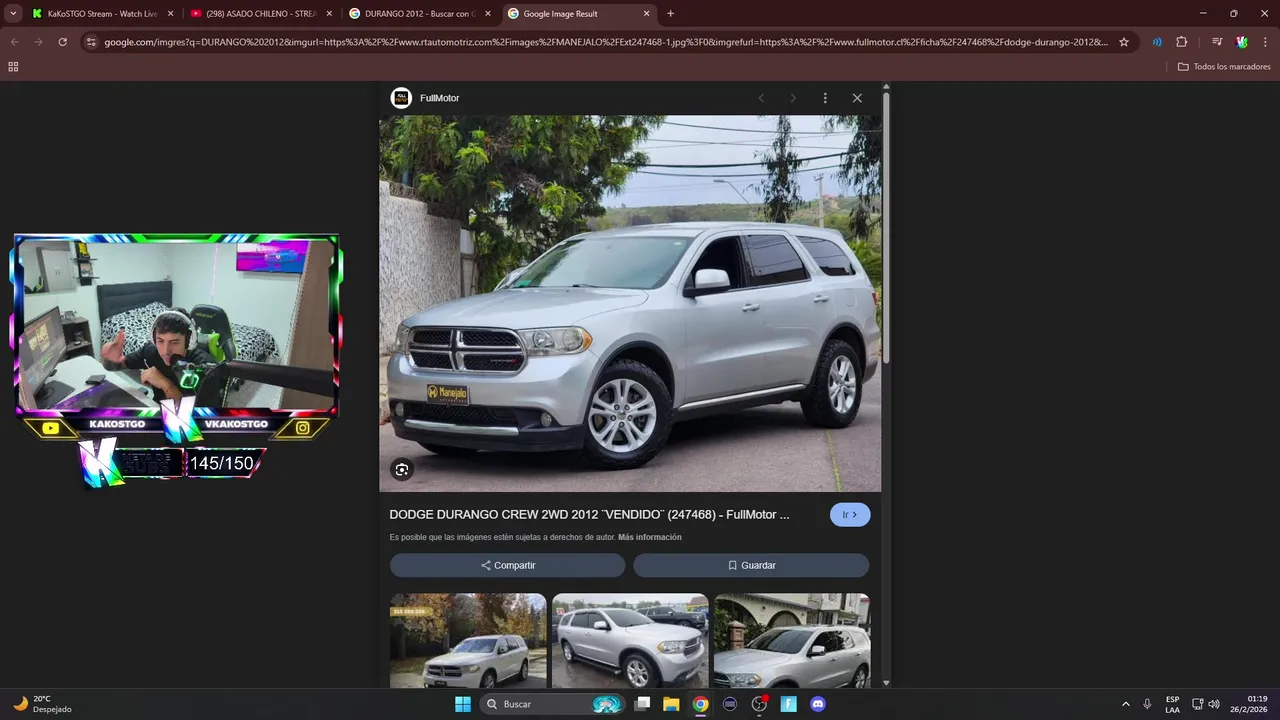Close the KaKoSTGO Stream tab
The width and height of the screenshot is (1280, 720).
170,14
